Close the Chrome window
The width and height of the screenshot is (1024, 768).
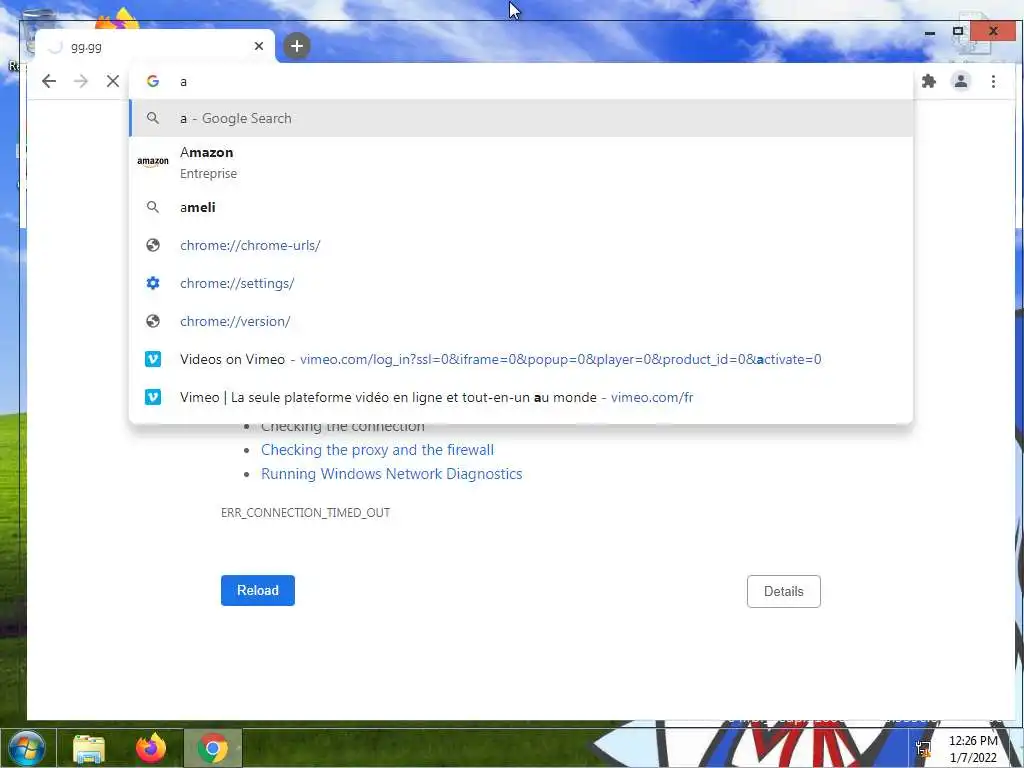tap(993, 31)
